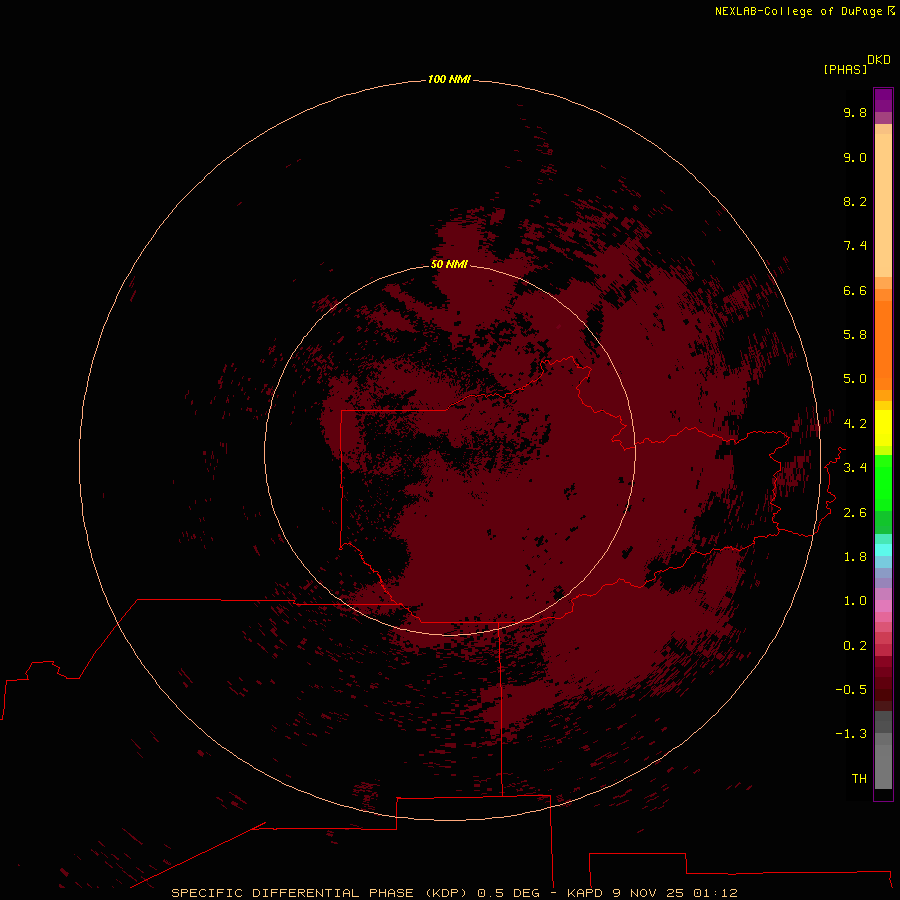Click the DKD legend label
The height and width of the screenshot is (900, 900).
(x=878, y=60)
